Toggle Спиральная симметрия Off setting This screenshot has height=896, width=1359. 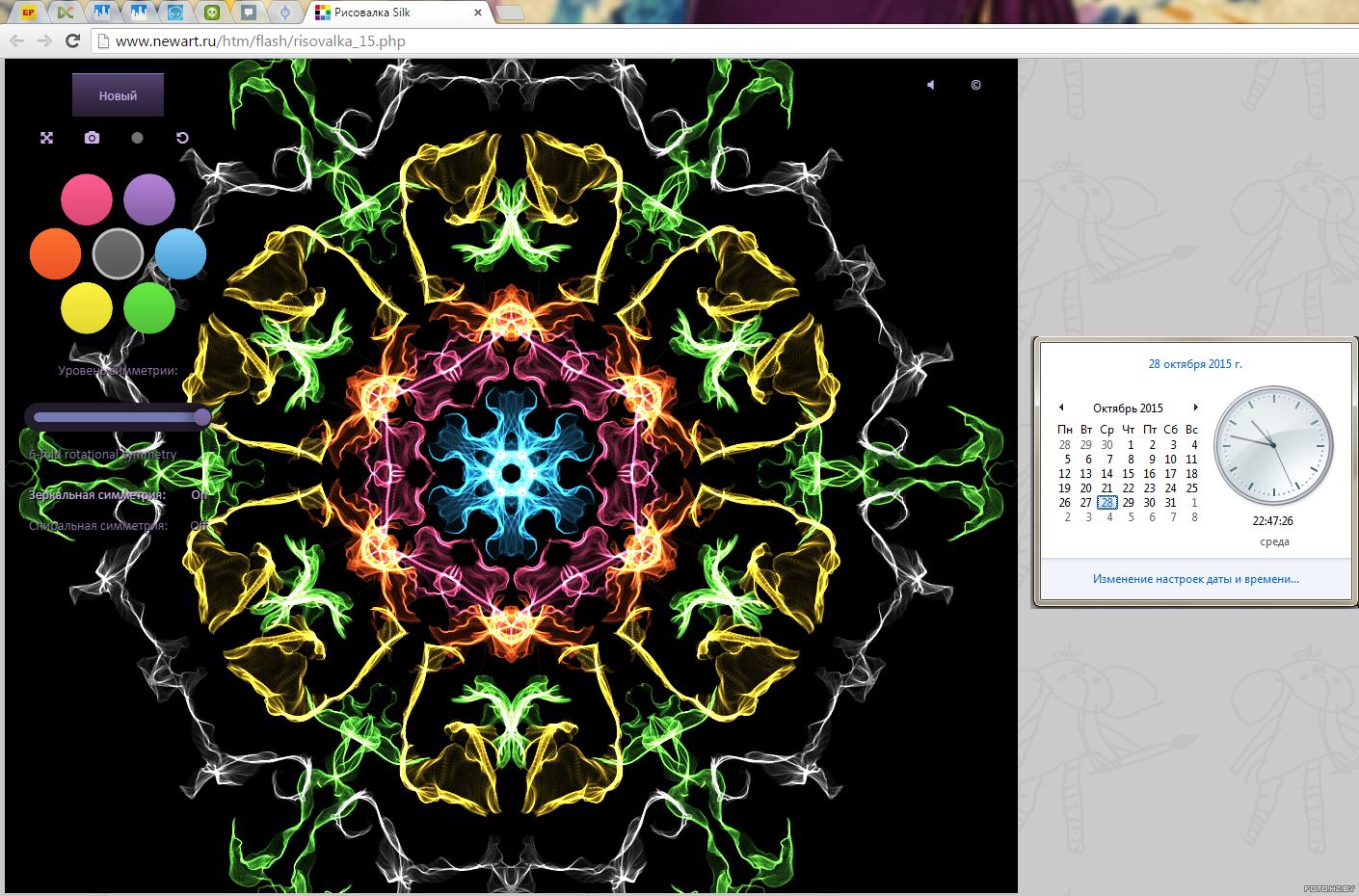coord(199,525)
